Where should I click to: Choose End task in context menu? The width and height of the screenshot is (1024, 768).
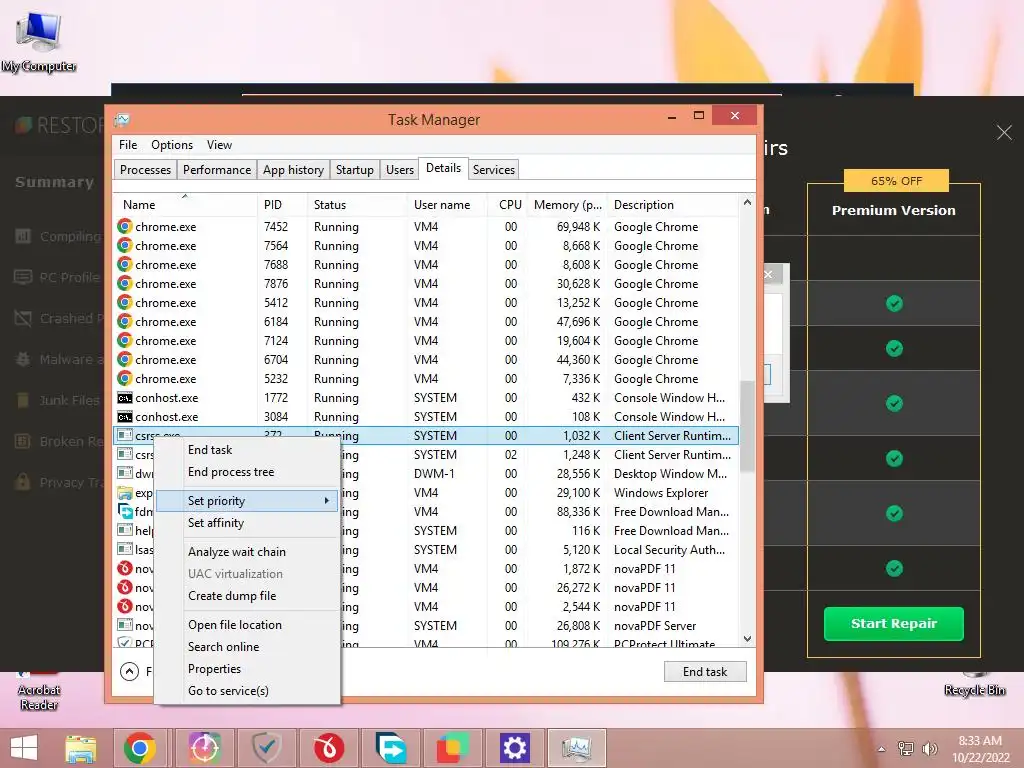[247, 450]
